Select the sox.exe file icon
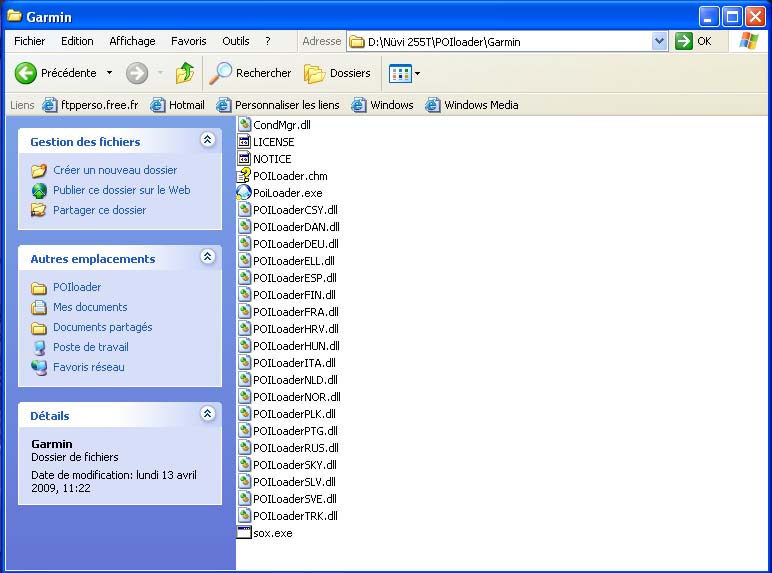The image size is (772, 573). tap(244, 533)
